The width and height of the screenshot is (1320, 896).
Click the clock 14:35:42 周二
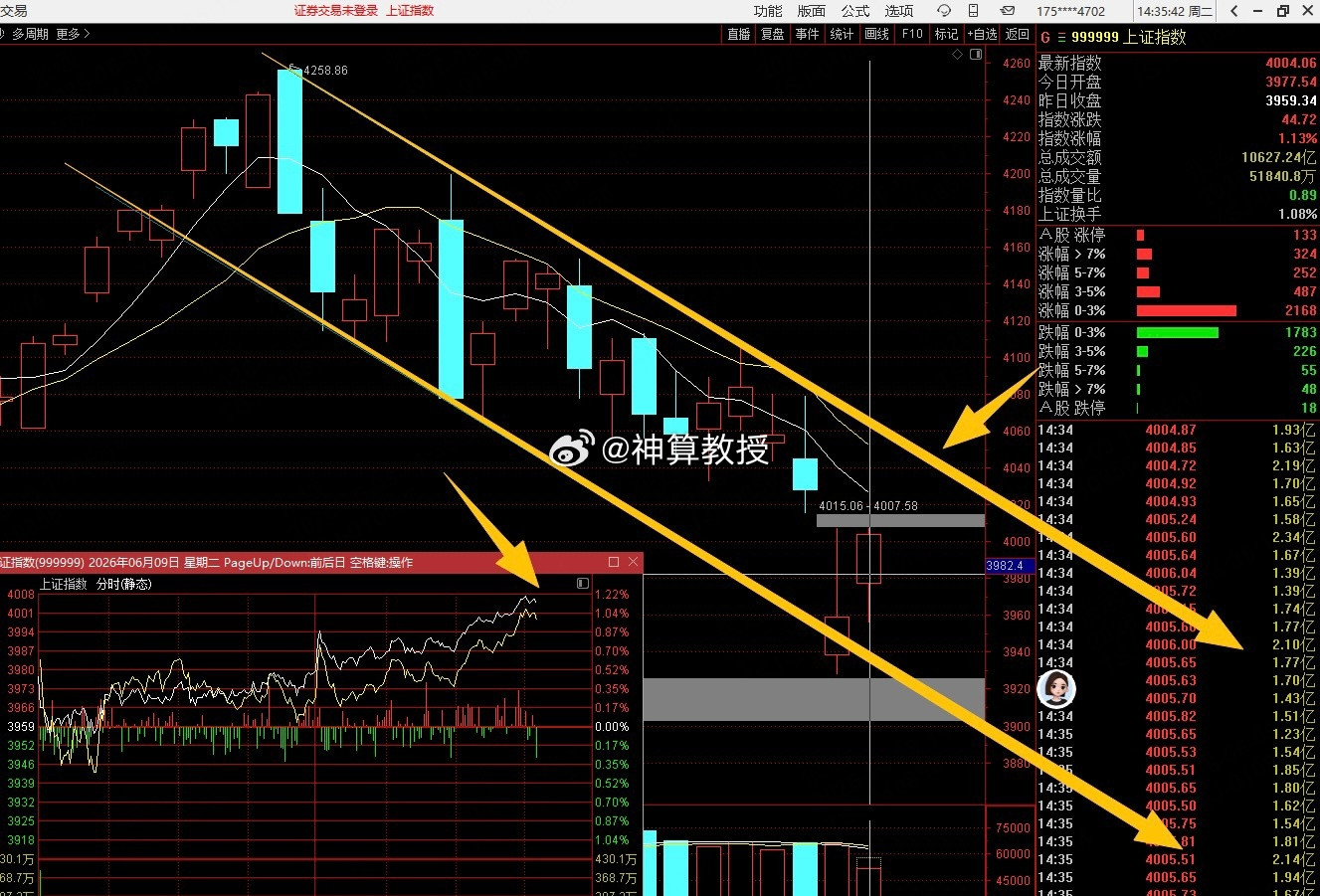pyautogui.click(x=1176, y=12)
